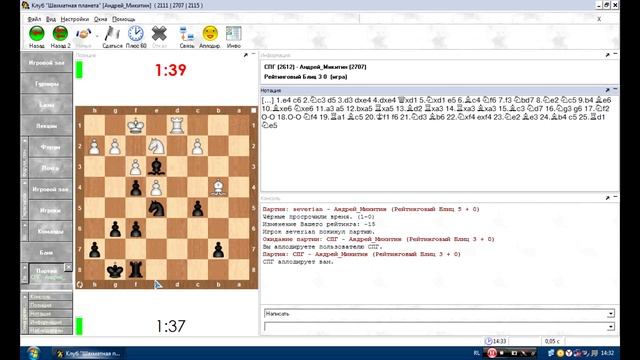The image size is (640, 360).
Task: Open the Команды sidebar button
Action: (x=50, y=231)
